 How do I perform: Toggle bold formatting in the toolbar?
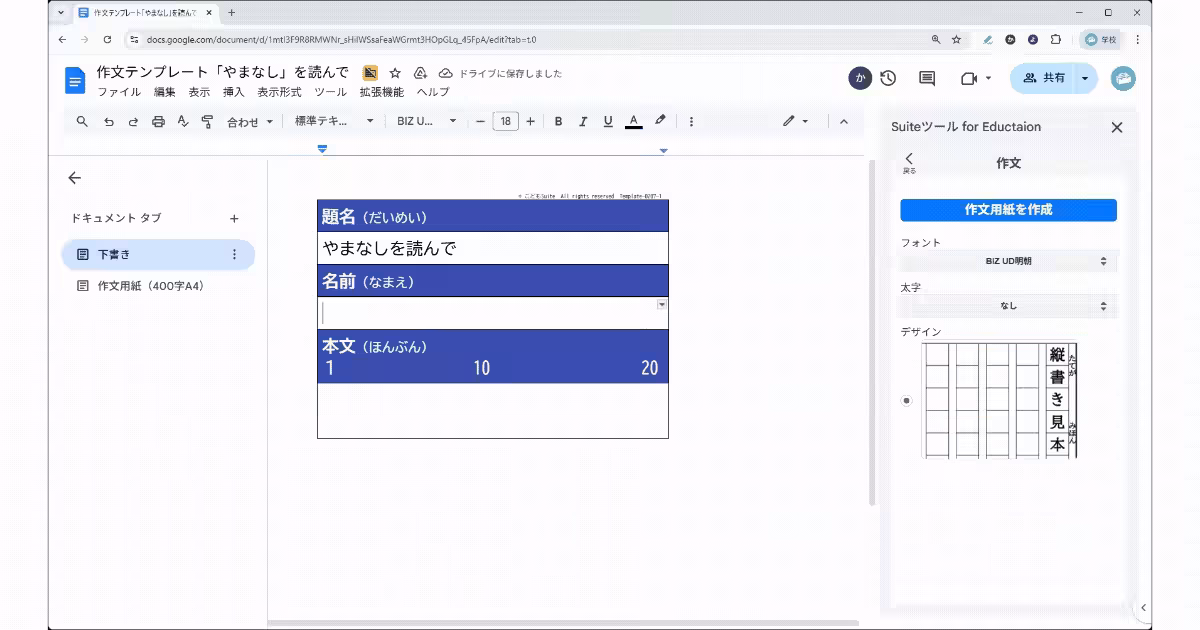coord(558,121)
